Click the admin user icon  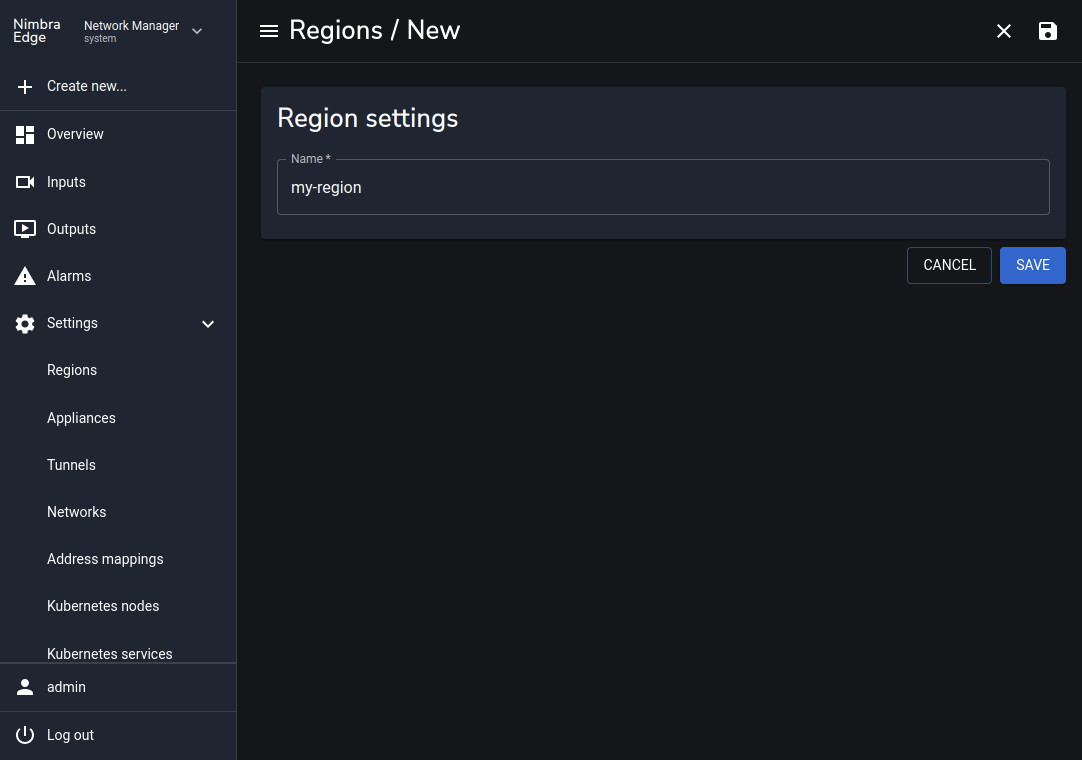coord(24,687)
